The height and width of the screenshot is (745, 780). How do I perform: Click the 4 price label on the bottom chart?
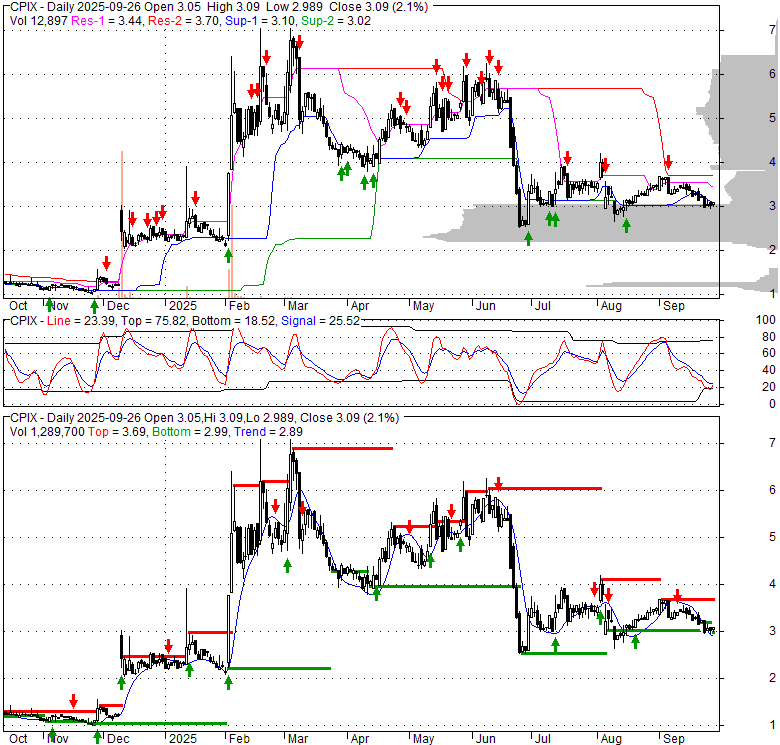click(772, 584)
